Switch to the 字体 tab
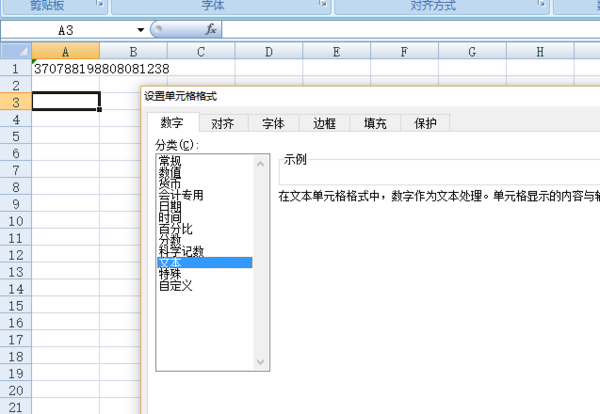The height and width of the screenshot is (414, 600). (274, 123)
